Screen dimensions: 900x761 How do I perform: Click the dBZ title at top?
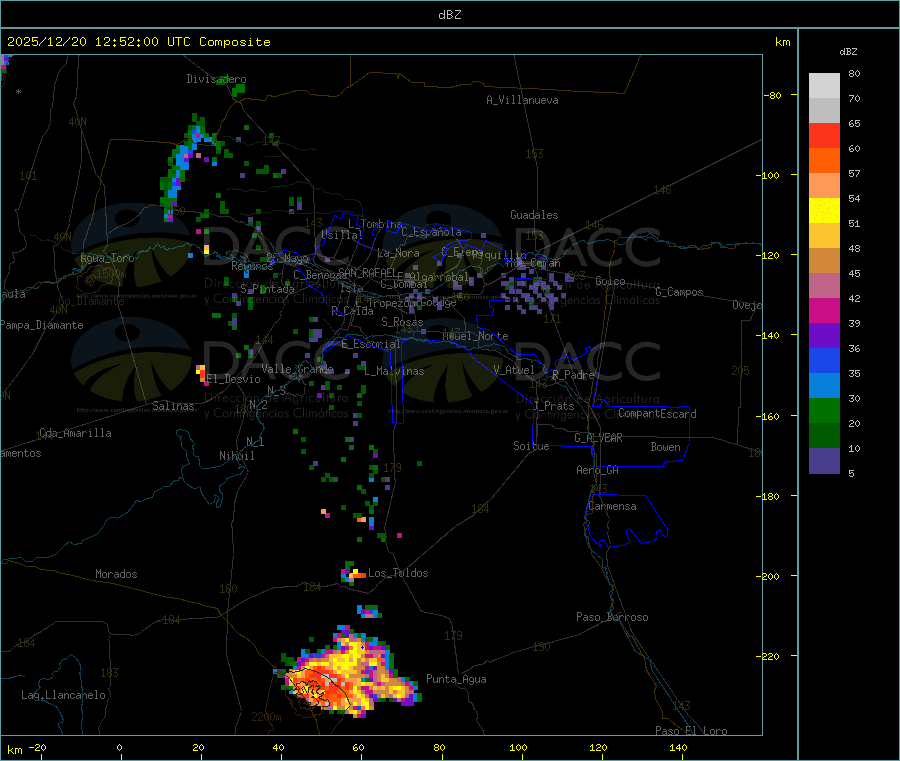point(449,15)
